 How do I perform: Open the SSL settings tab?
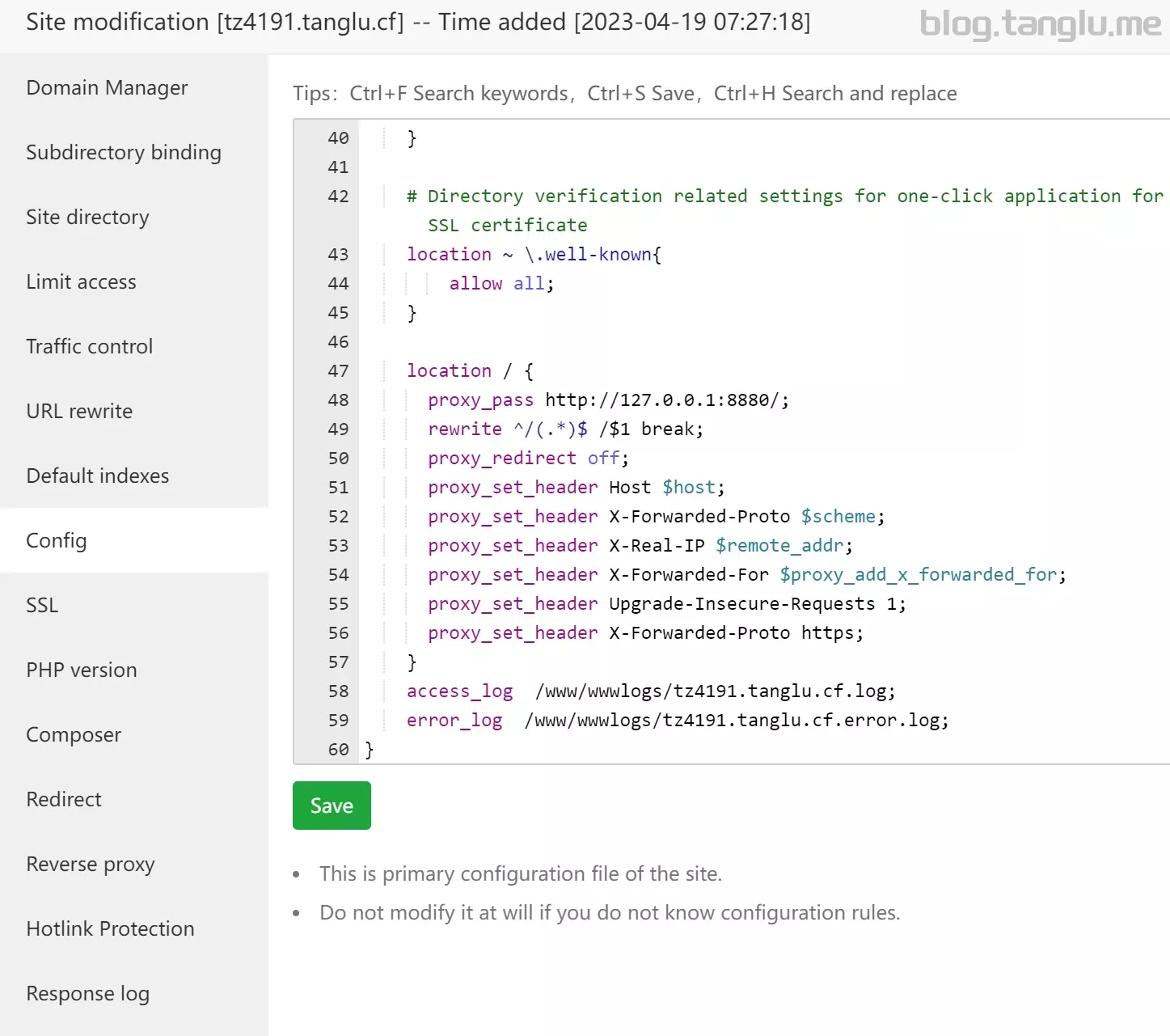[42, 605]
